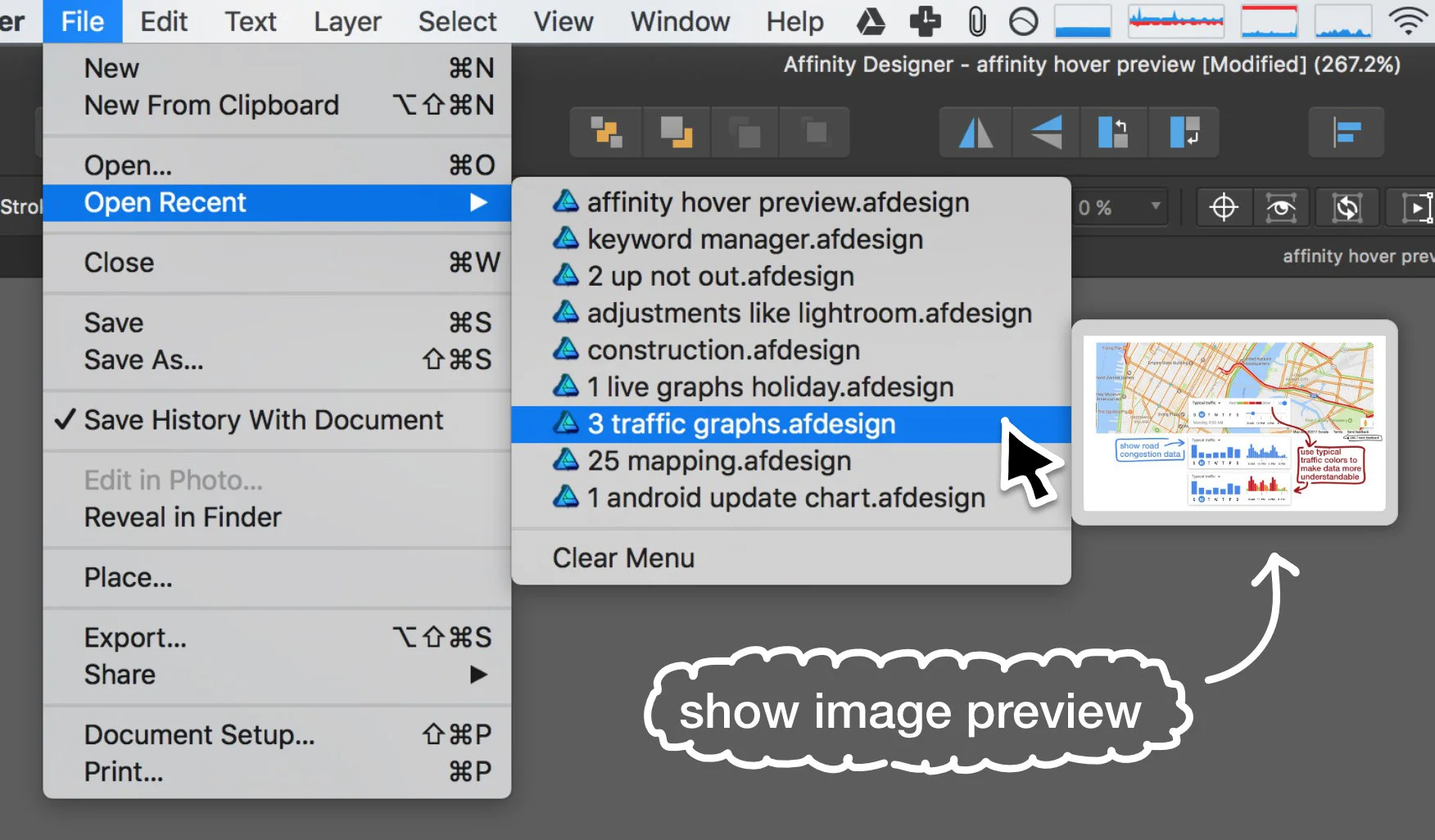Open Google Drive from the menu bar
Viewport: 1435px width, 840px height.
[x=871, y=21]
